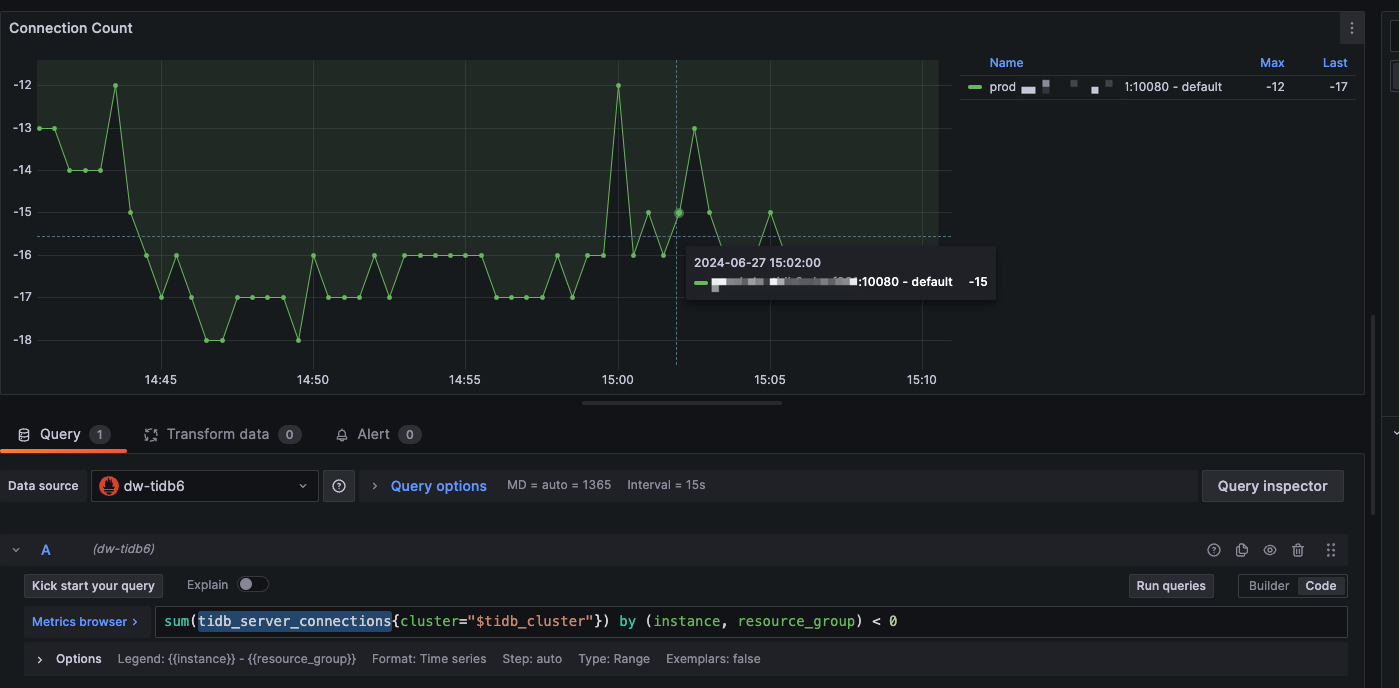Duplicate query A with the copy icon

1242,550
